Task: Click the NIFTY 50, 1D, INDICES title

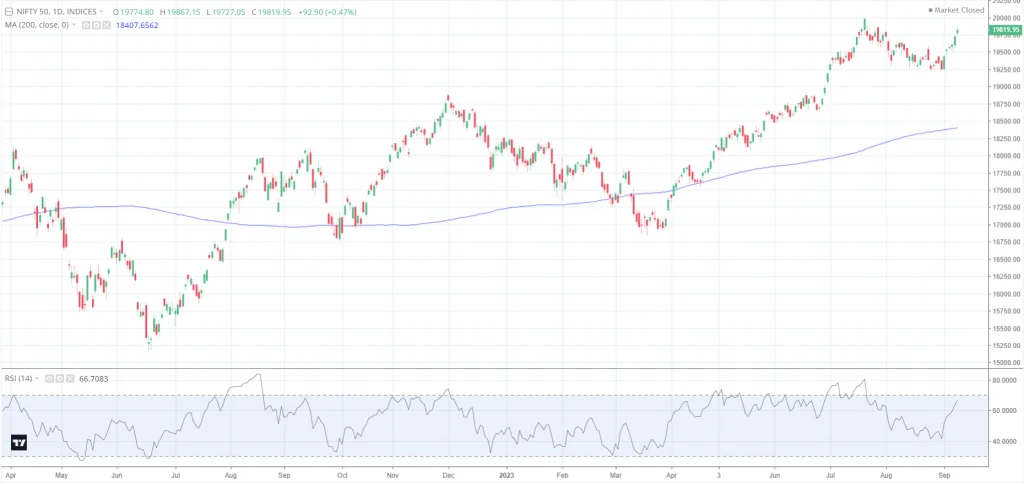Action: coord(56,12)
